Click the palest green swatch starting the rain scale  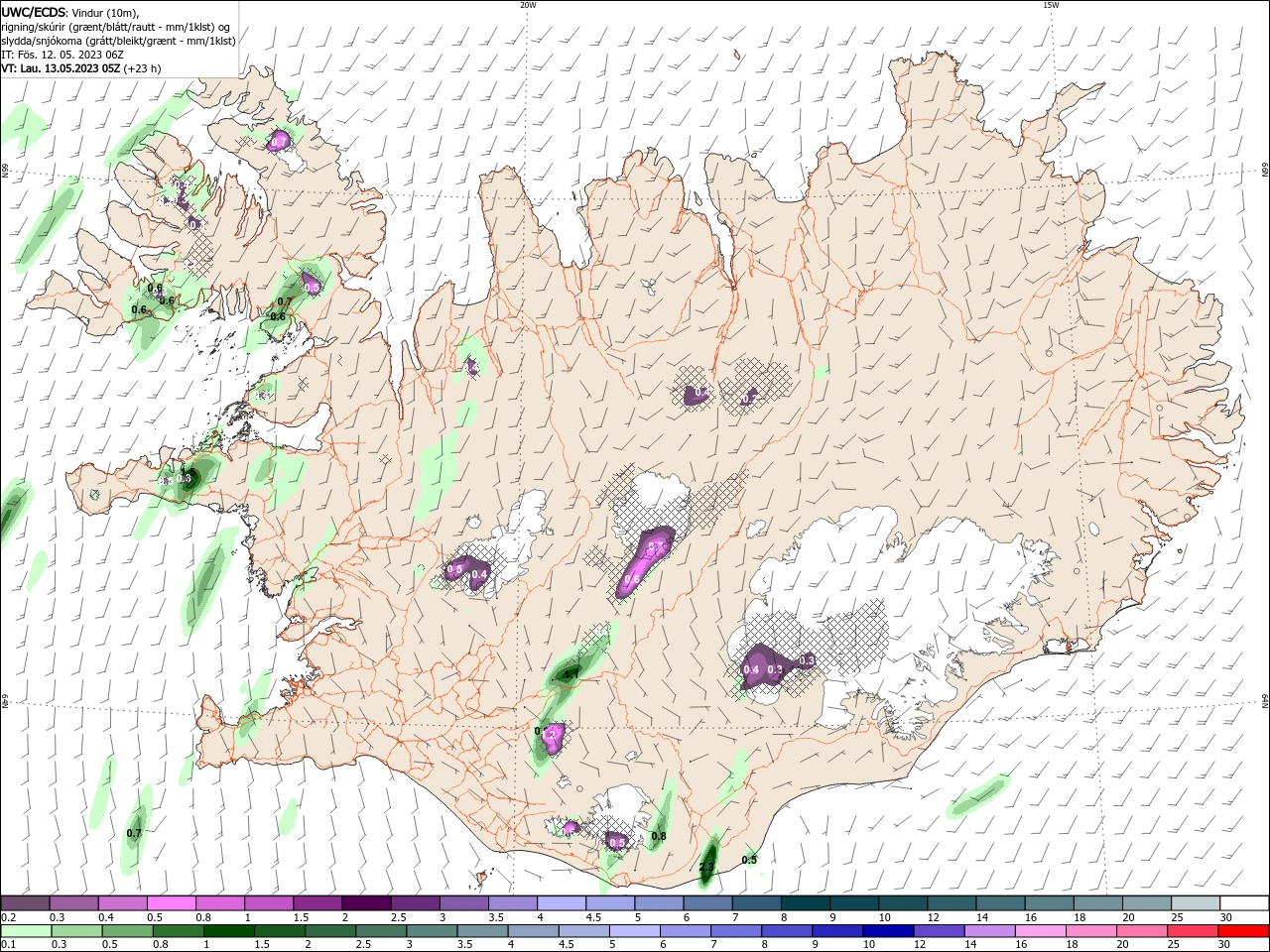click(26, 930)
